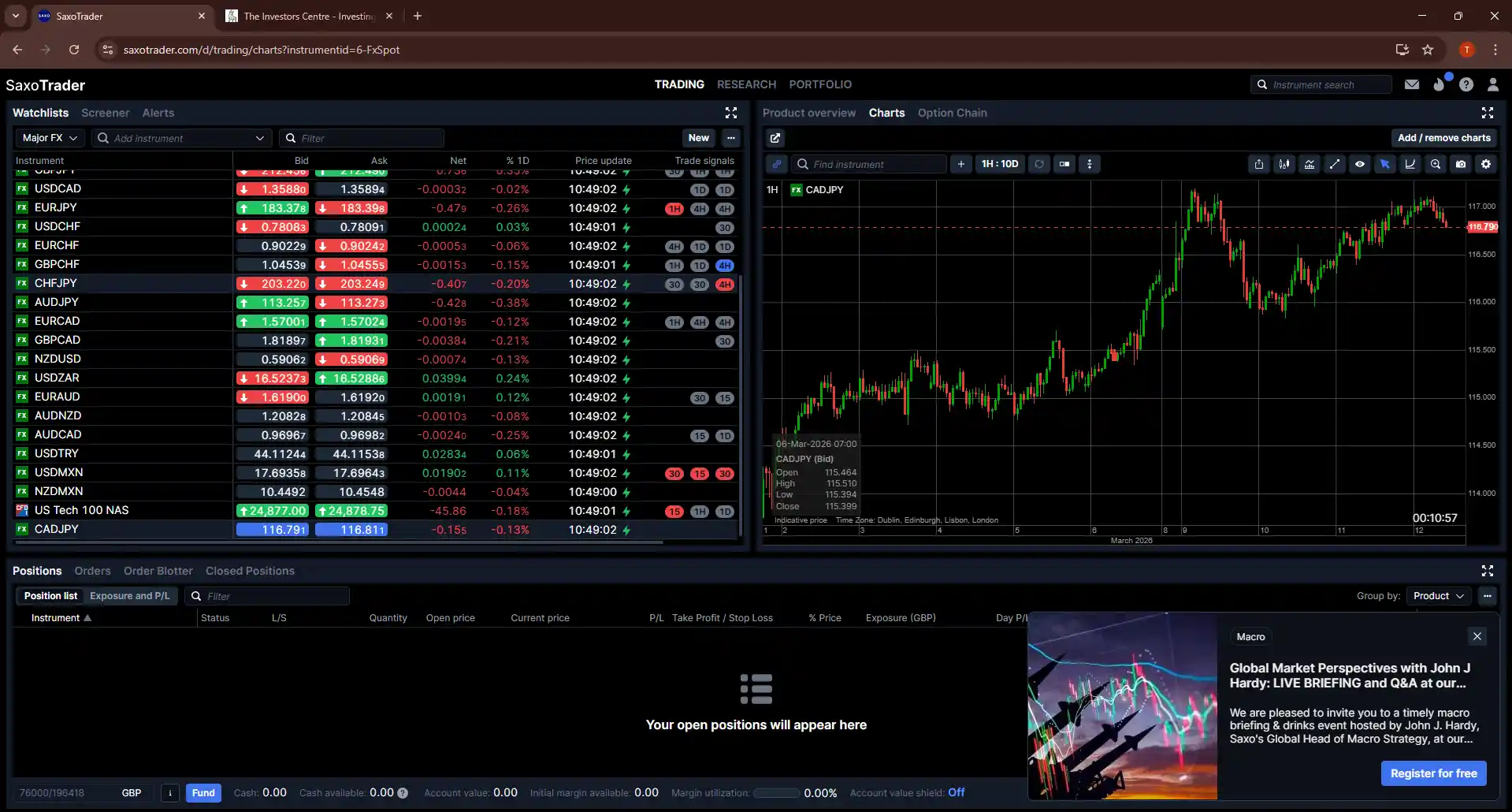Click Add / remove charts button
This screenshot has height=812, width=1512.
click(x=1444, y=138)
